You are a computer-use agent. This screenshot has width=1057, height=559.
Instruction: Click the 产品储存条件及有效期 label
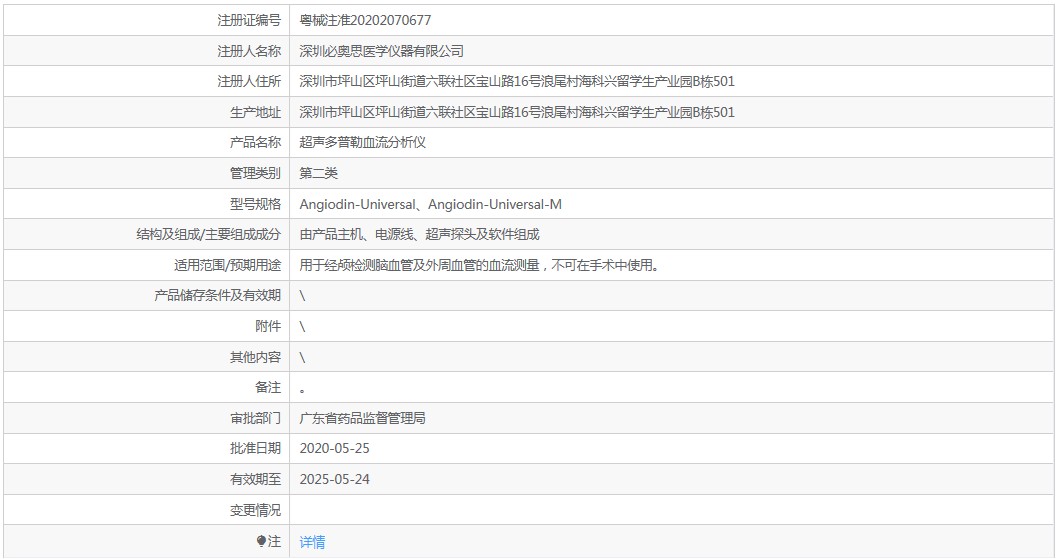218,295
